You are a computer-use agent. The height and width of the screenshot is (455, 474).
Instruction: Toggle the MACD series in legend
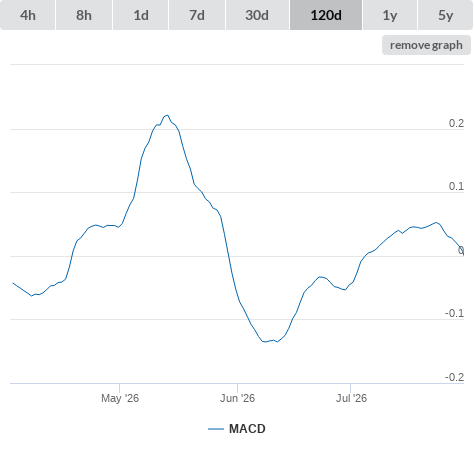point(247,429)
